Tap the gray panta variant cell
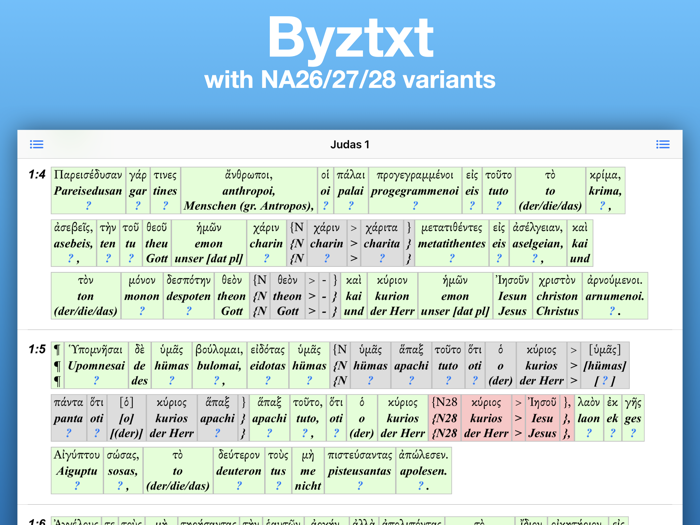Viewport: 700px width, 525px height. pyautogui.click(x=68, y=418)
